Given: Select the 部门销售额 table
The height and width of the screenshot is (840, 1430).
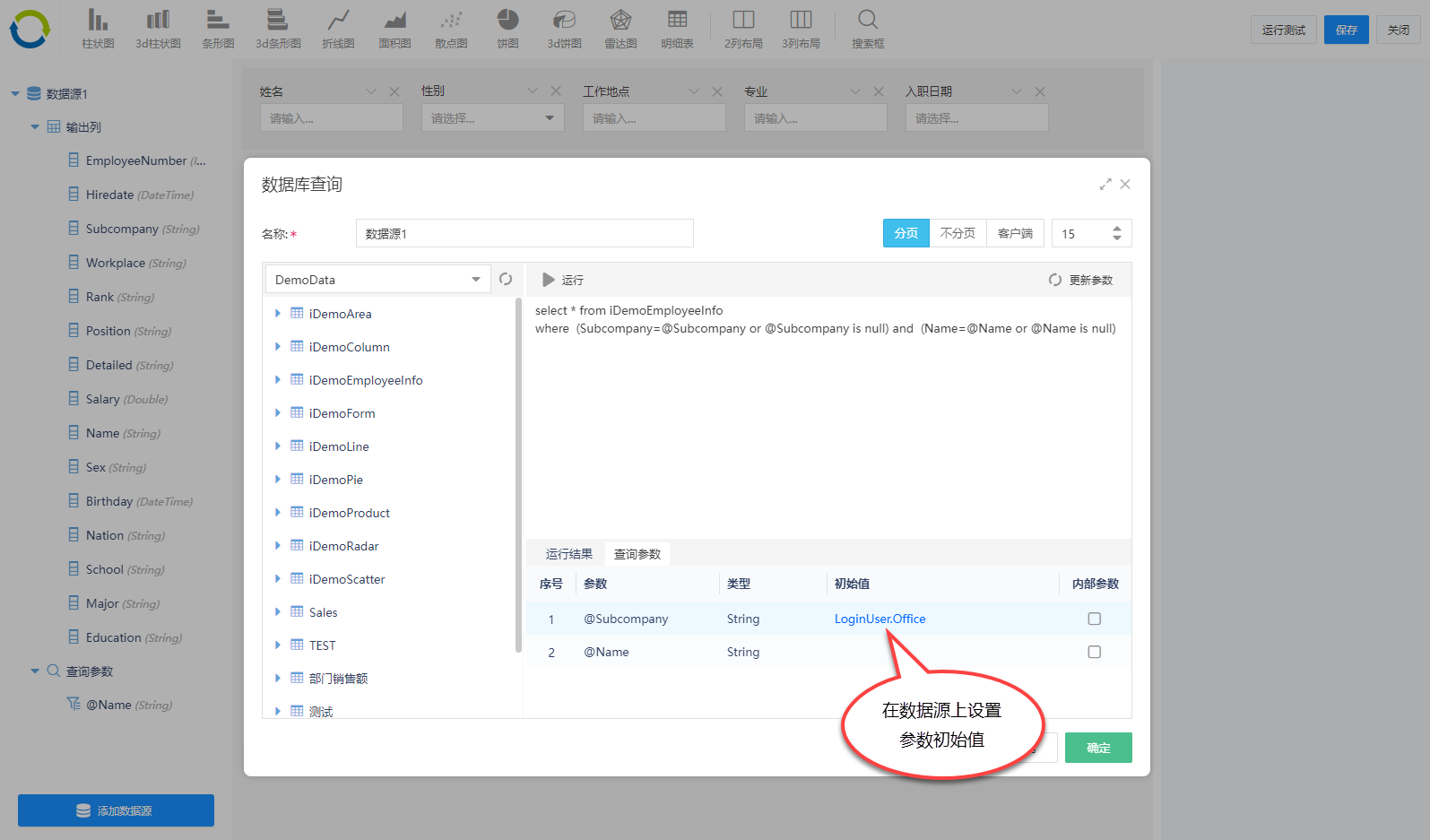Looking at the screenshot, I should coord(338,679).
